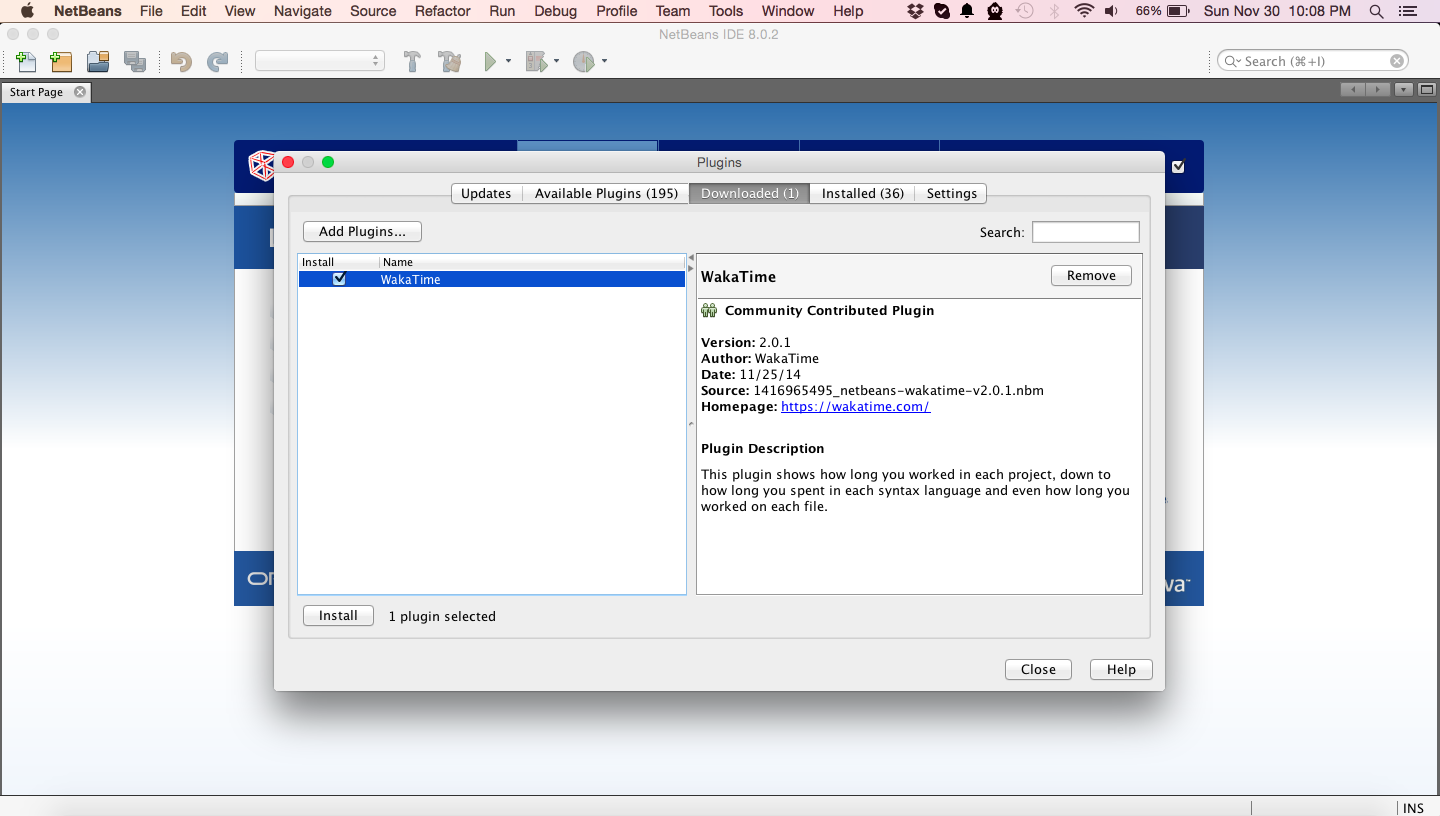Image resolution: width=1440 pixels, height=816 pixels.
Task: Open the Source menu
Action: point(373,11)
